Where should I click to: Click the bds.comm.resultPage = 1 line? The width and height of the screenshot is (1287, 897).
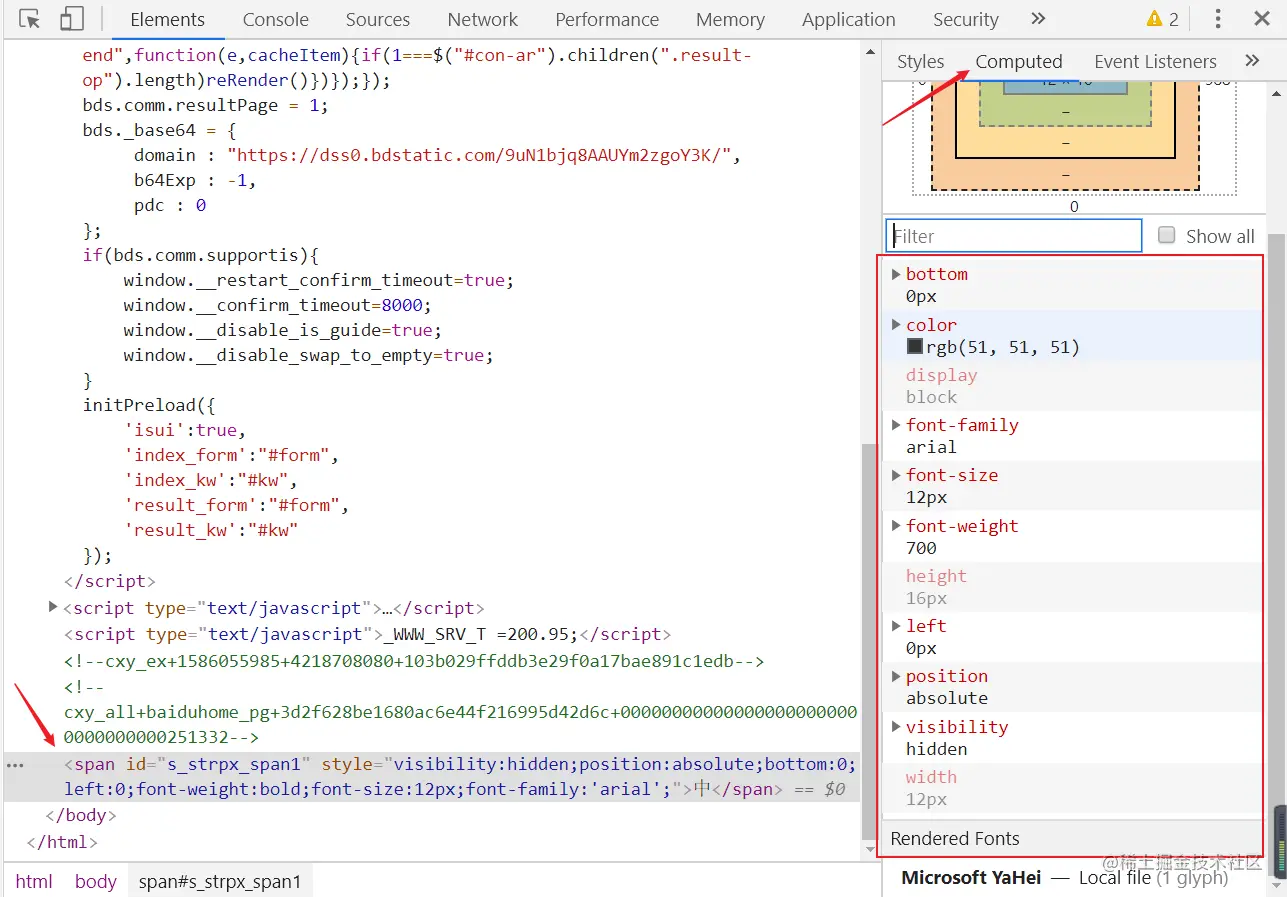coord(205,105)
